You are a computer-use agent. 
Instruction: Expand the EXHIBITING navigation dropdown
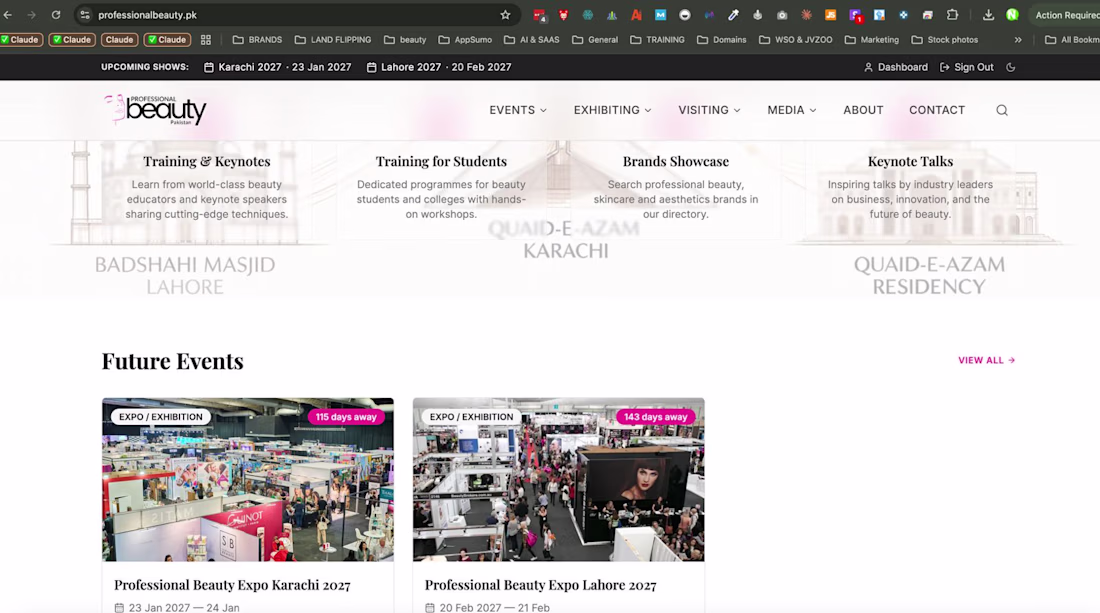(x=612, y=110)
